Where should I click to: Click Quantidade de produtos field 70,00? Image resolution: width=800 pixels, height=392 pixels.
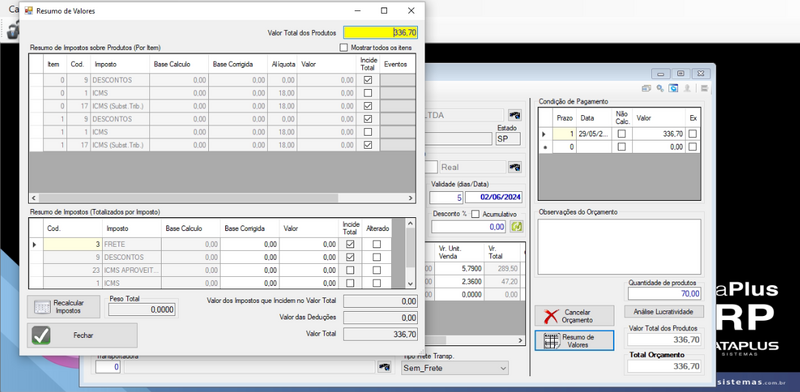point(664,293)
